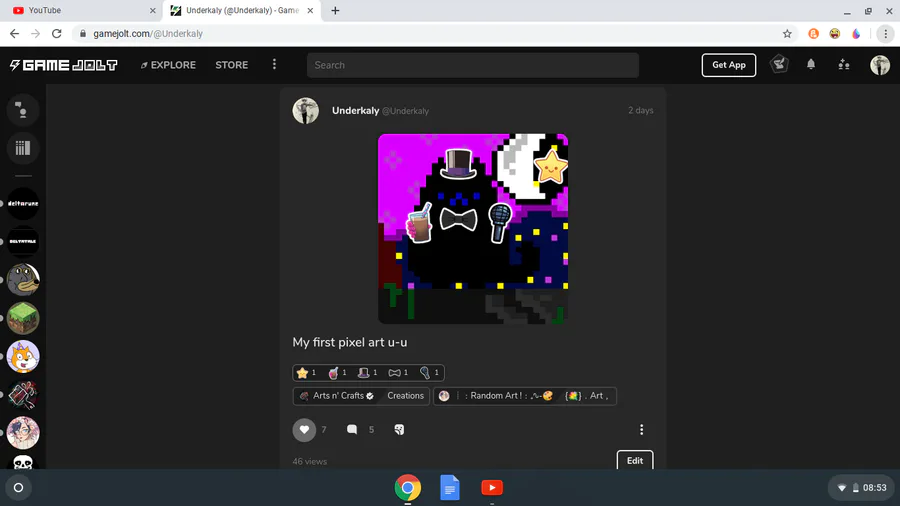
Task: Open the quests icon beside Get App
Action: [779, 64]
